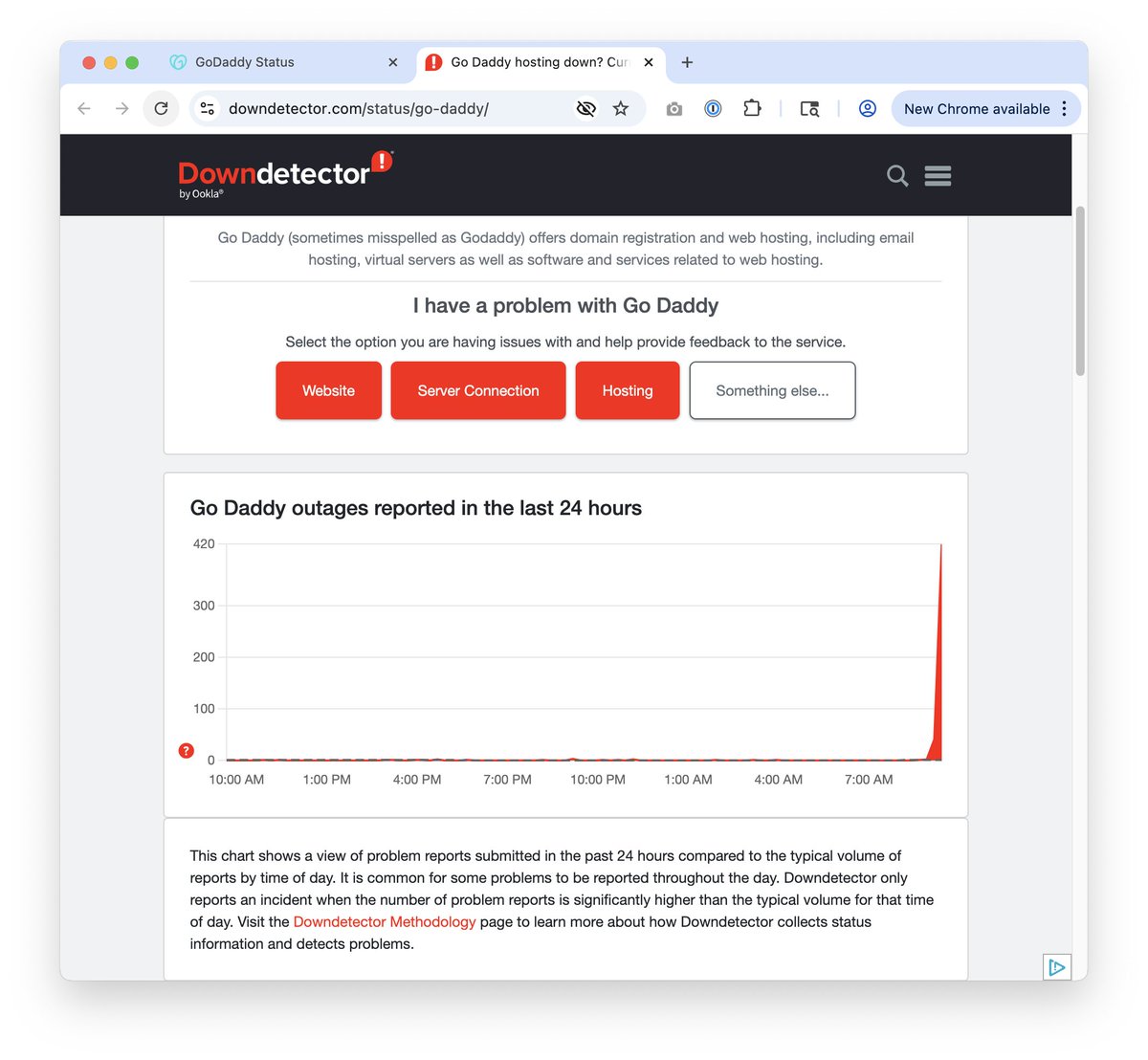
Task: Open the 1Password extension icon
Action: pos(713,109)
